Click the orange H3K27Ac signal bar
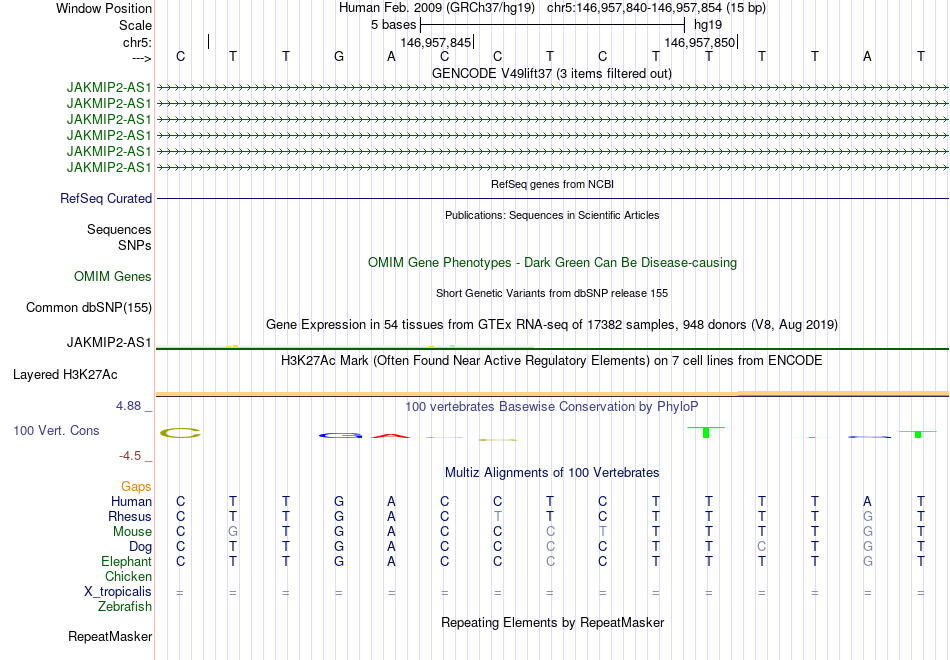Viewport: 950px width, 660px height. pos(552,394)
